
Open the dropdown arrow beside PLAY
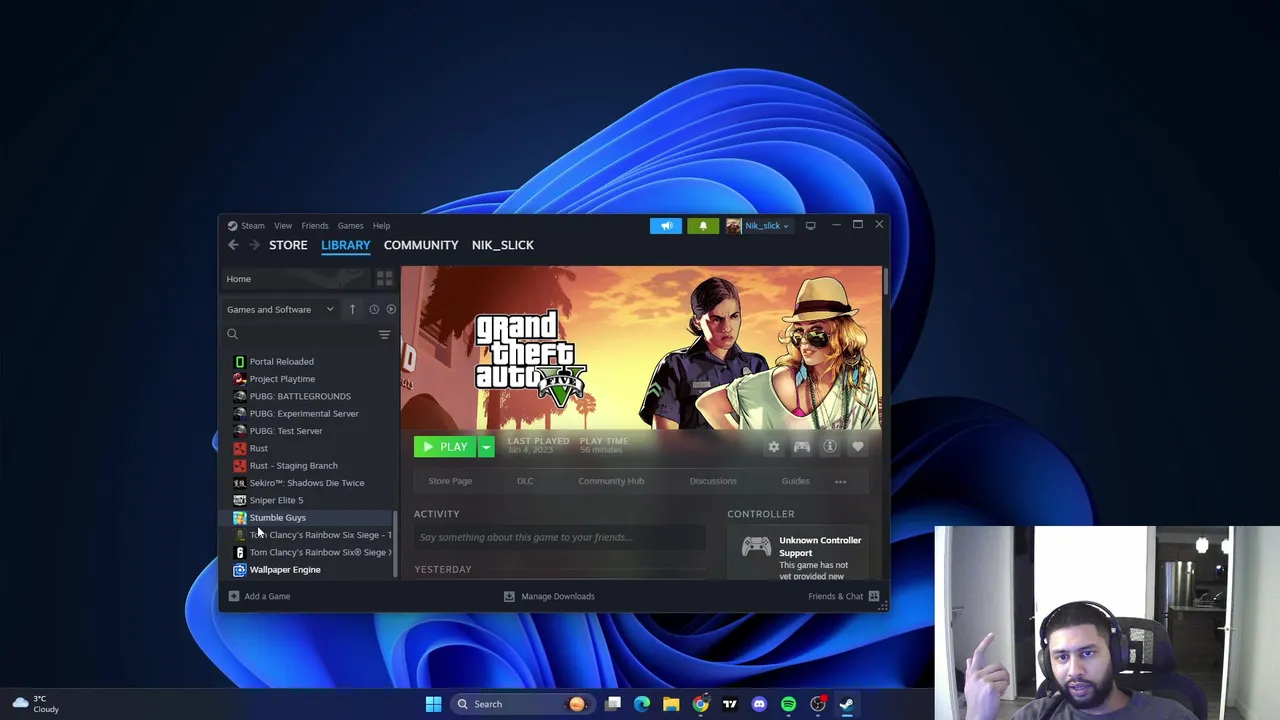[x=486, y=447]
